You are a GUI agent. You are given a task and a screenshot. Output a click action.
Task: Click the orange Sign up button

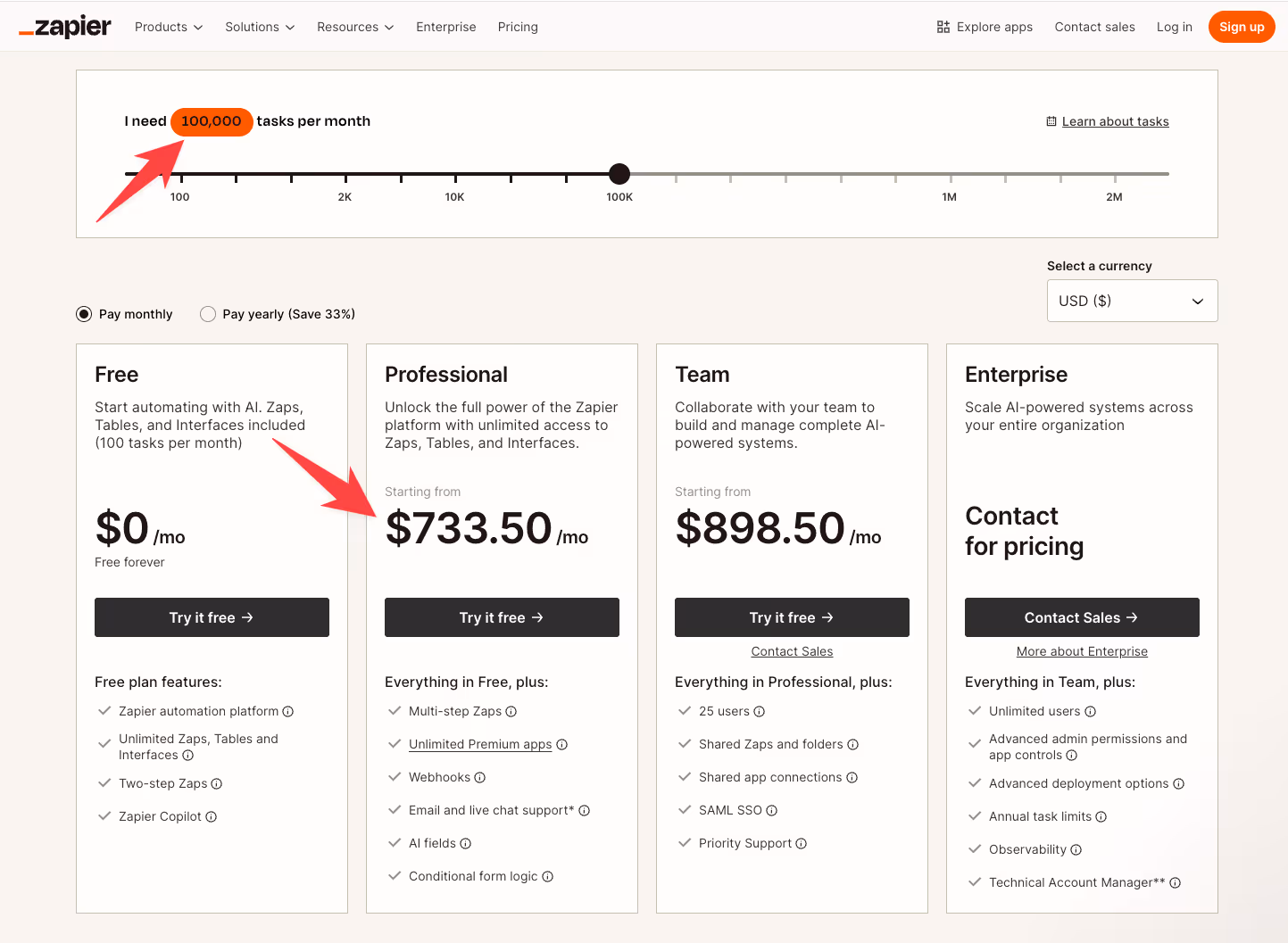click(1242, 27)
